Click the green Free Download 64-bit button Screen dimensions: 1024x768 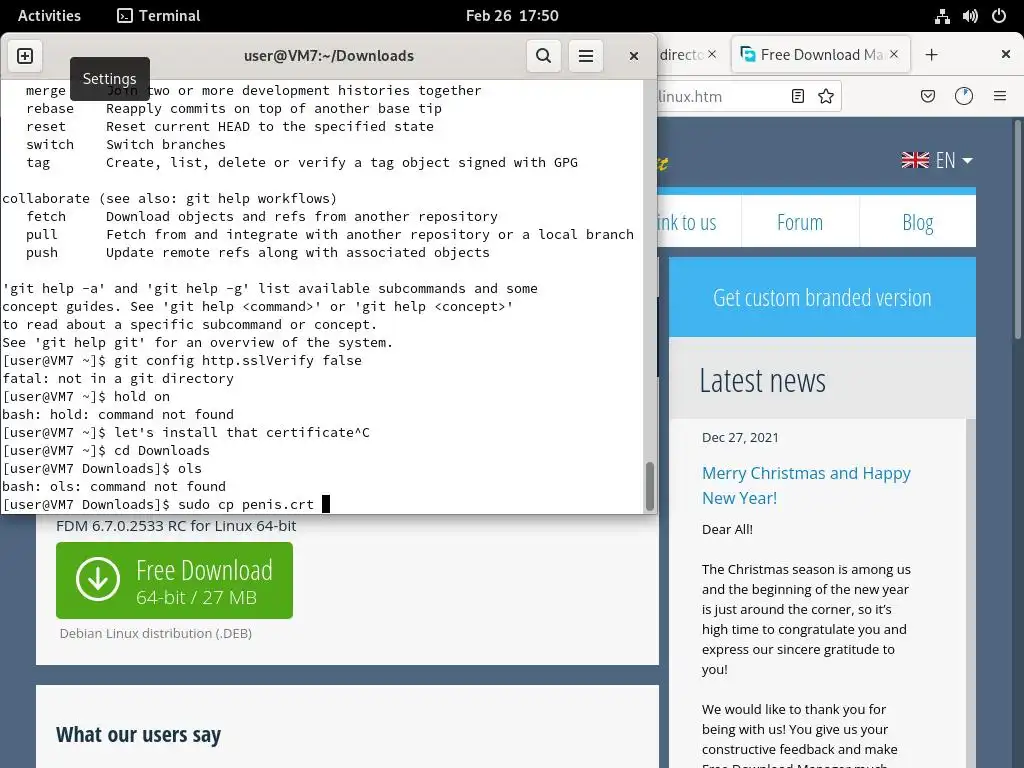174,581
